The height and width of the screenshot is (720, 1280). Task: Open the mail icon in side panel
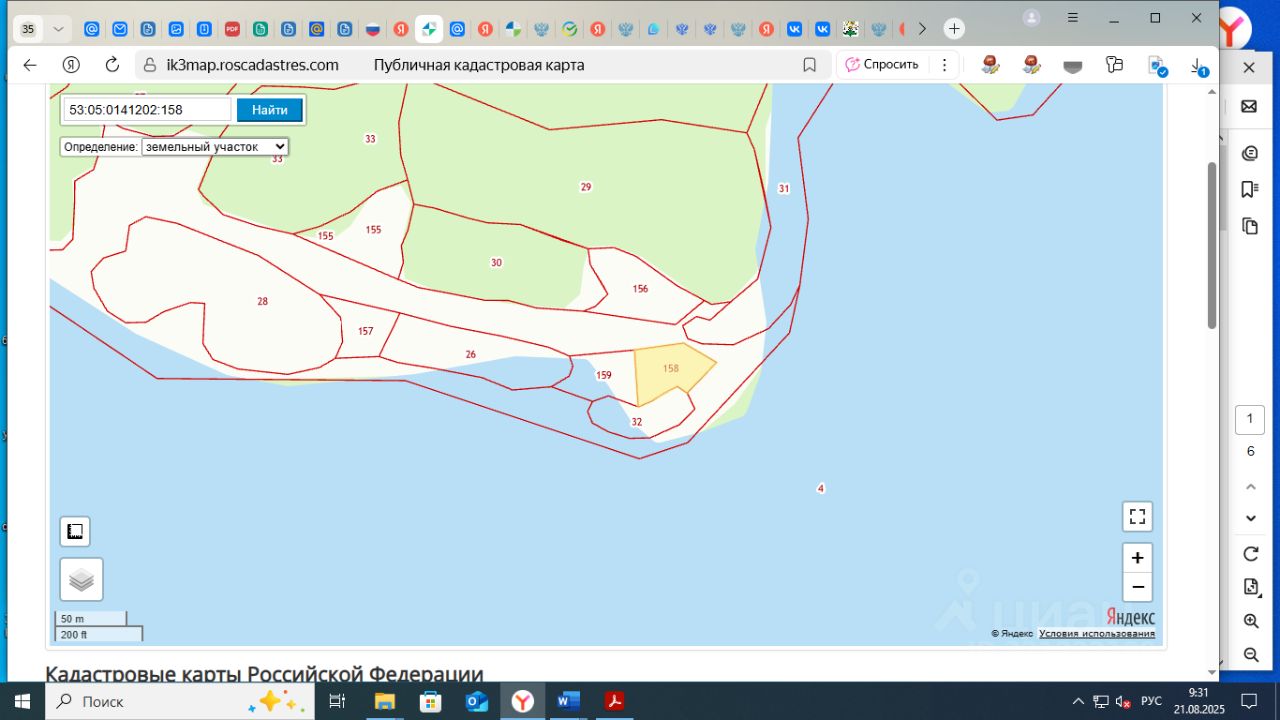tap(1249, 107)
